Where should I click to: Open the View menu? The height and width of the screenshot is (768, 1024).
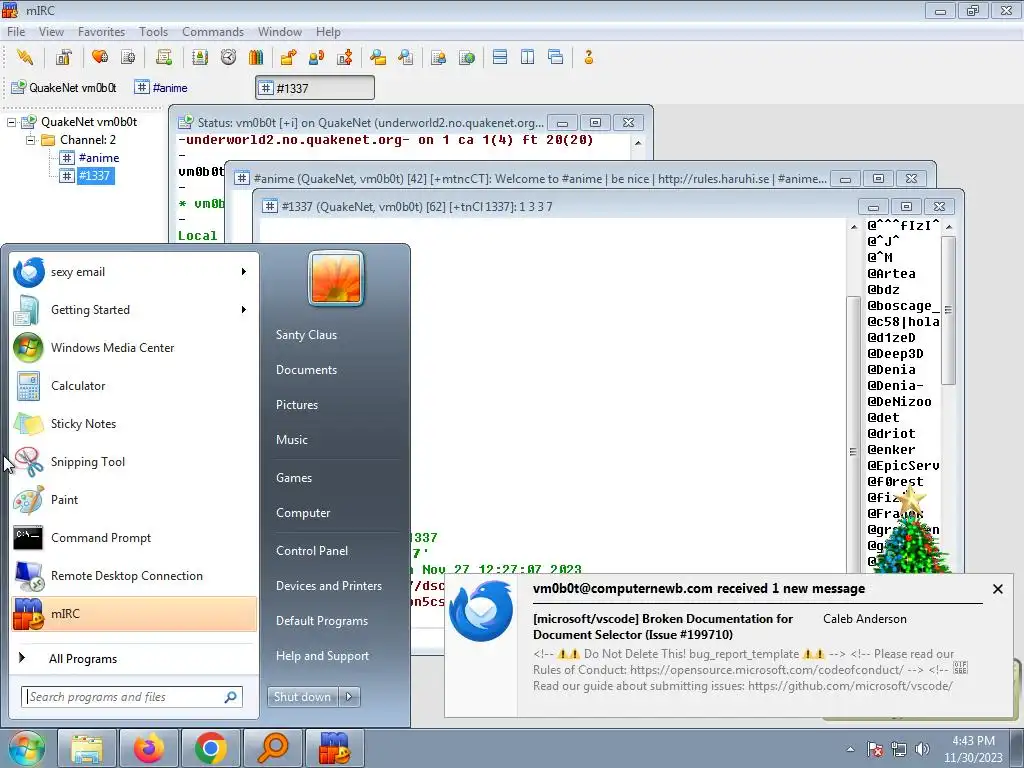tap(51, 31)
